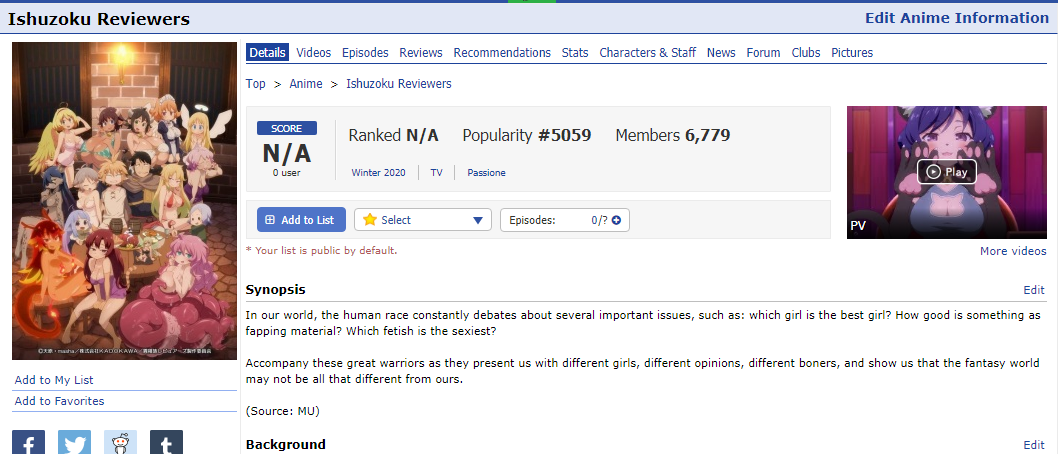Edit the Background section
This screenshot has width=1059, height=454.
click(1034, 445)
